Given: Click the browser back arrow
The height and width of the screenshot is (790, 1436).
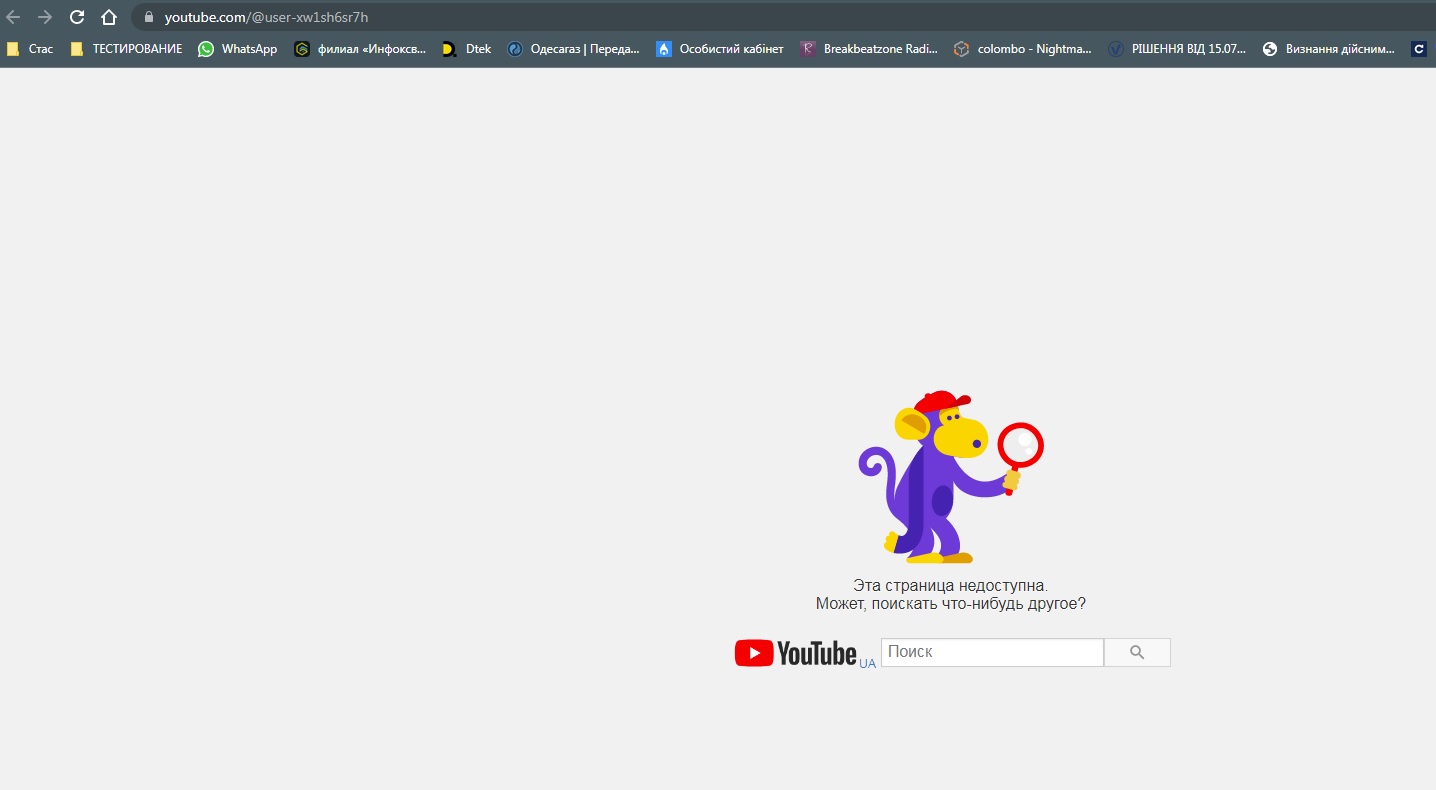Looking at the screenshot, I should pyautogui.click(x=13, y=17).
